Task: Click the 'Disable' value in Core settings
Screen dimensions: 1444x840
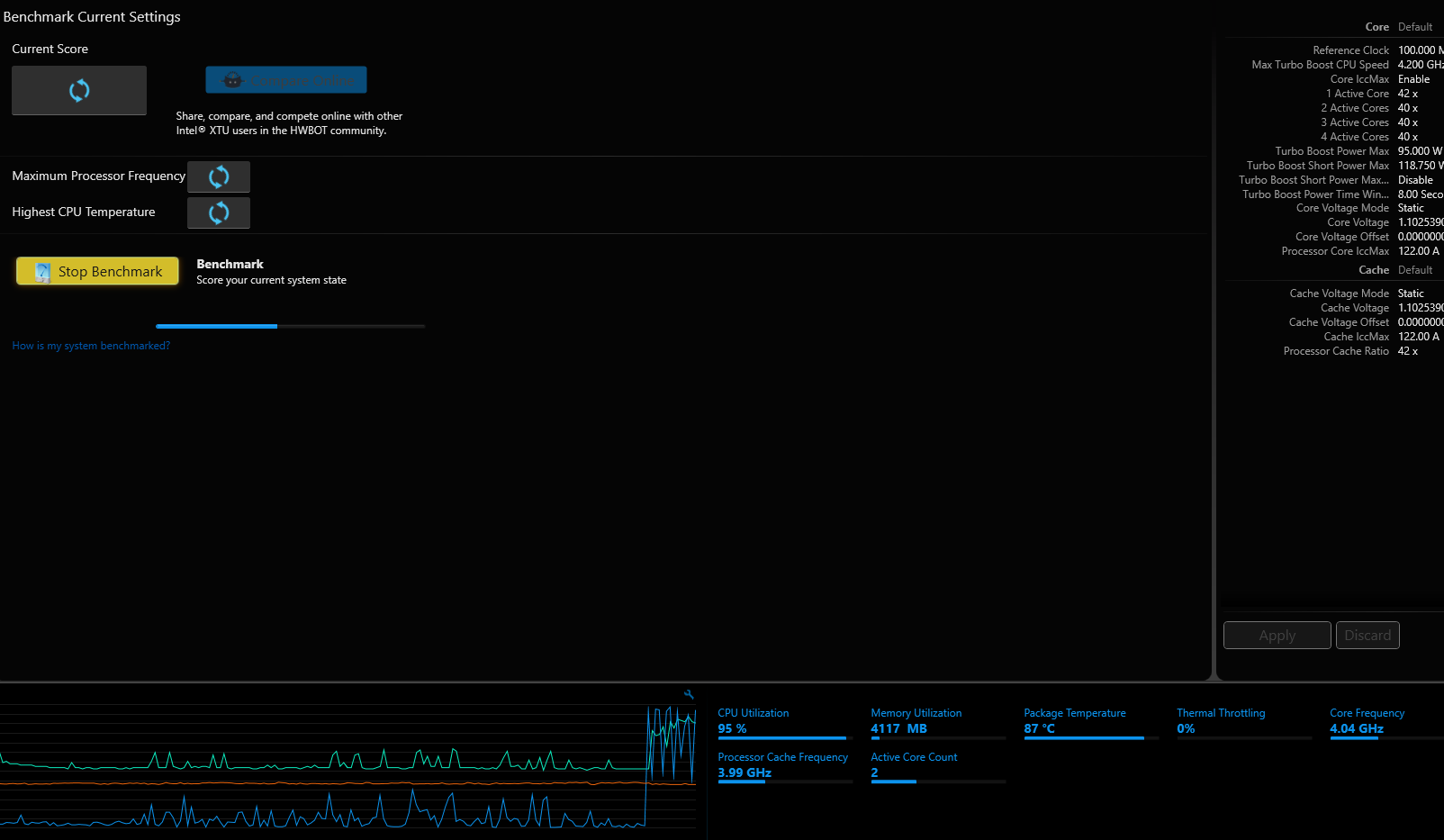Action: point(1415,180)
